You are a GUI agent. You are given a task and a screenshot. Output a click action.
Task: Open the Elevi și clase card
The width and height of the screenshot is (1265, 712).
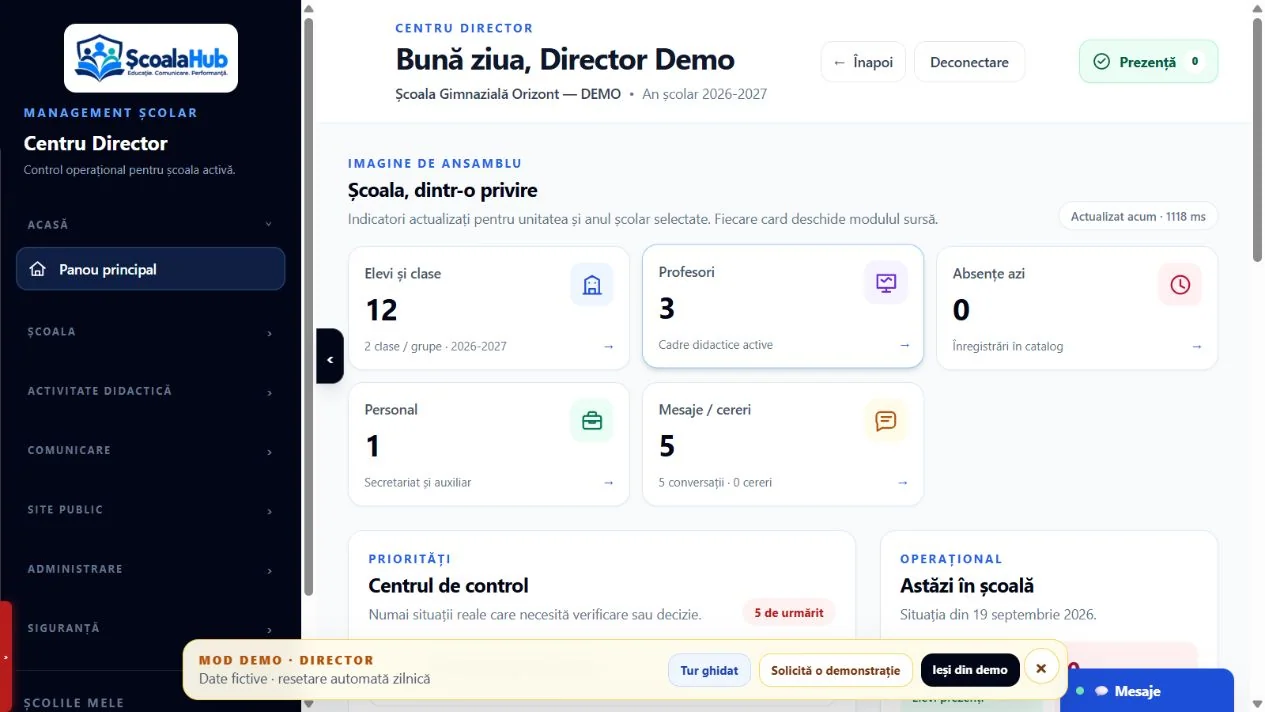[489, 308]
